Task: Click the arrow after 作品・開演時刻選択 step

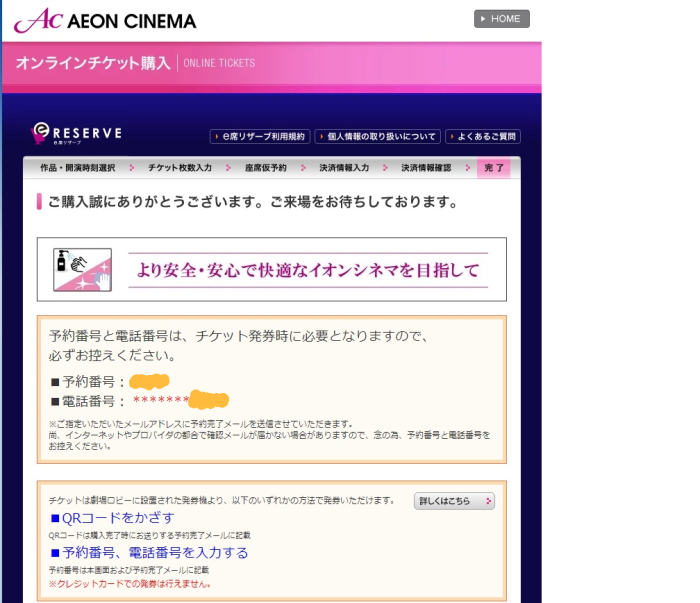Action: pyautogui.click(x=132, y=168)
